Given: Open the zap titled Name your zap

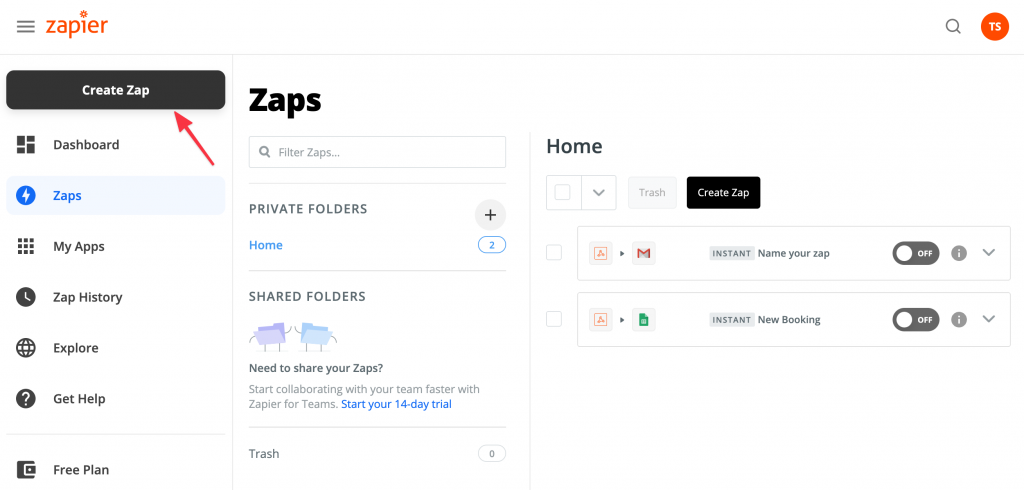Looking at the screenshot, I should click(793, 253).
